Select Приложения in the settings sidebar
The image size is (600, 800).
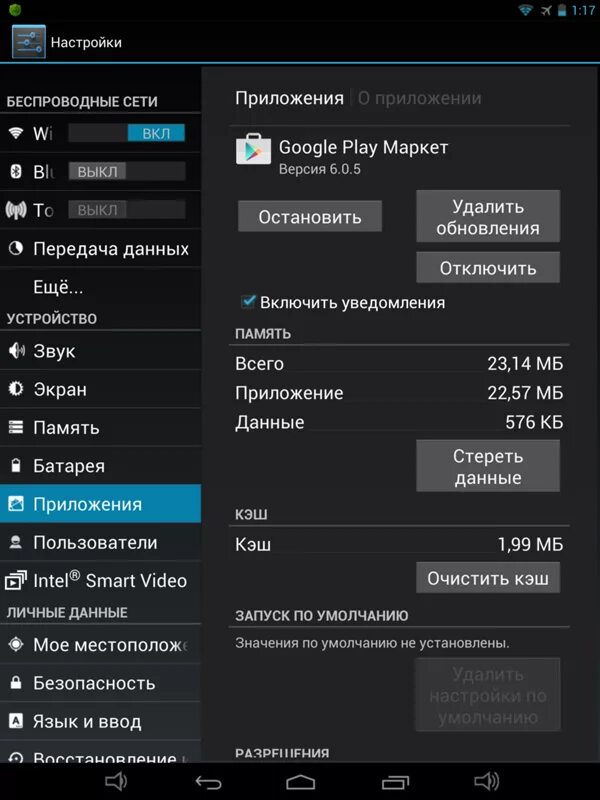tap(101, 504)
